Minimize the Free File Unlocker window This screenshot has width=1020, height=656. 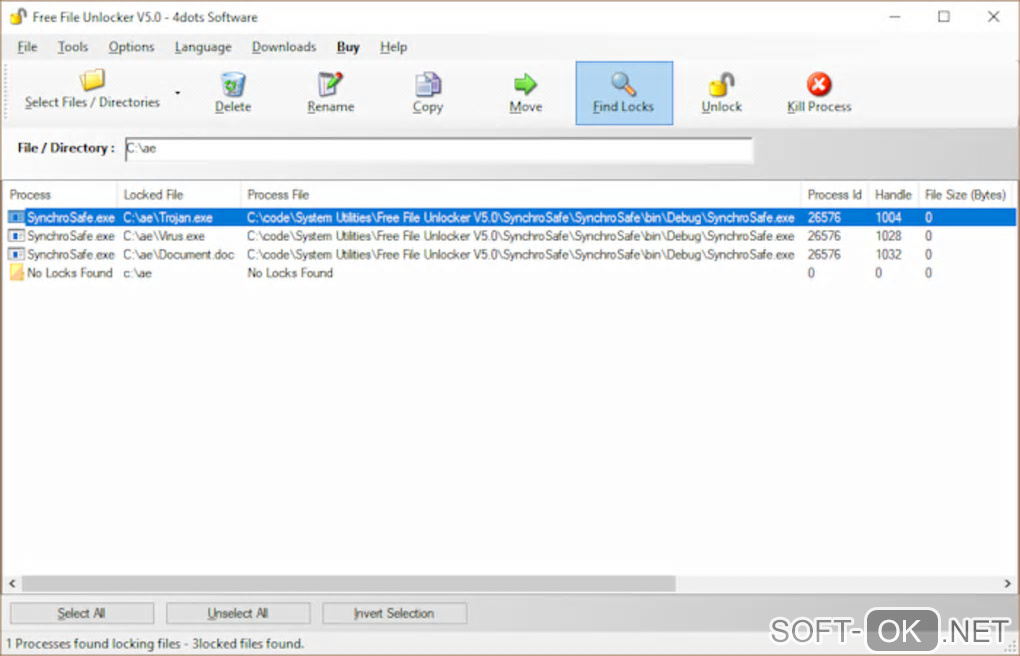pos(895,16)
